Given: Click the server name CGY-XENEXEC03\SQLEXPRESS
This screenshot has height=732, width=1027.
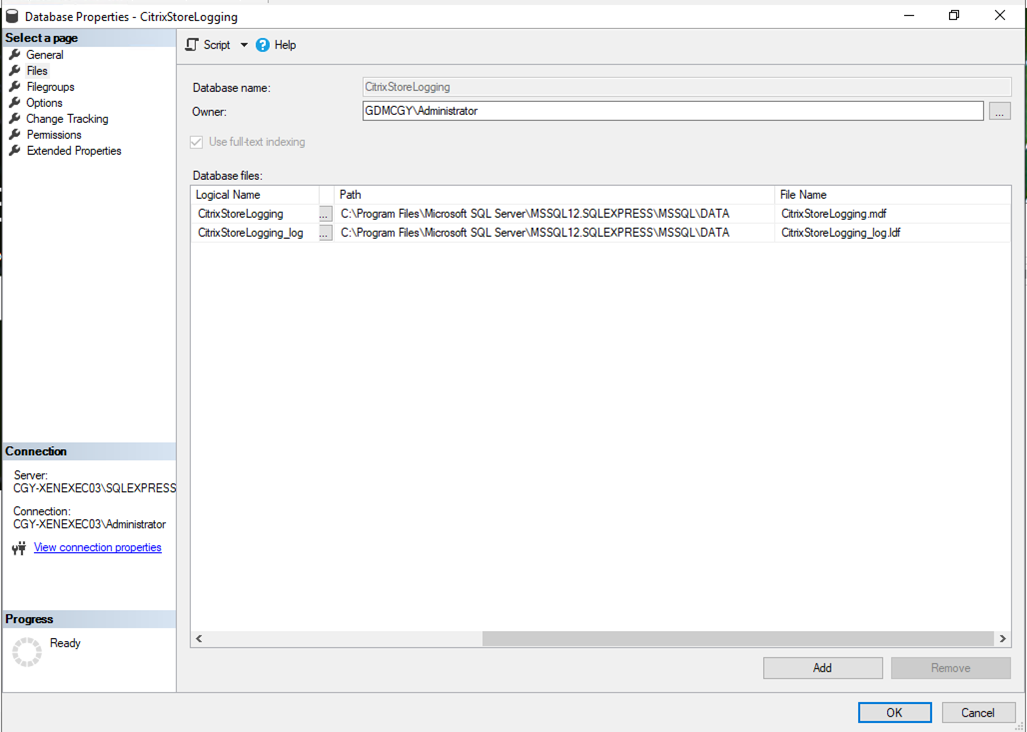Looking at the screenshot, I should [95, 488].
